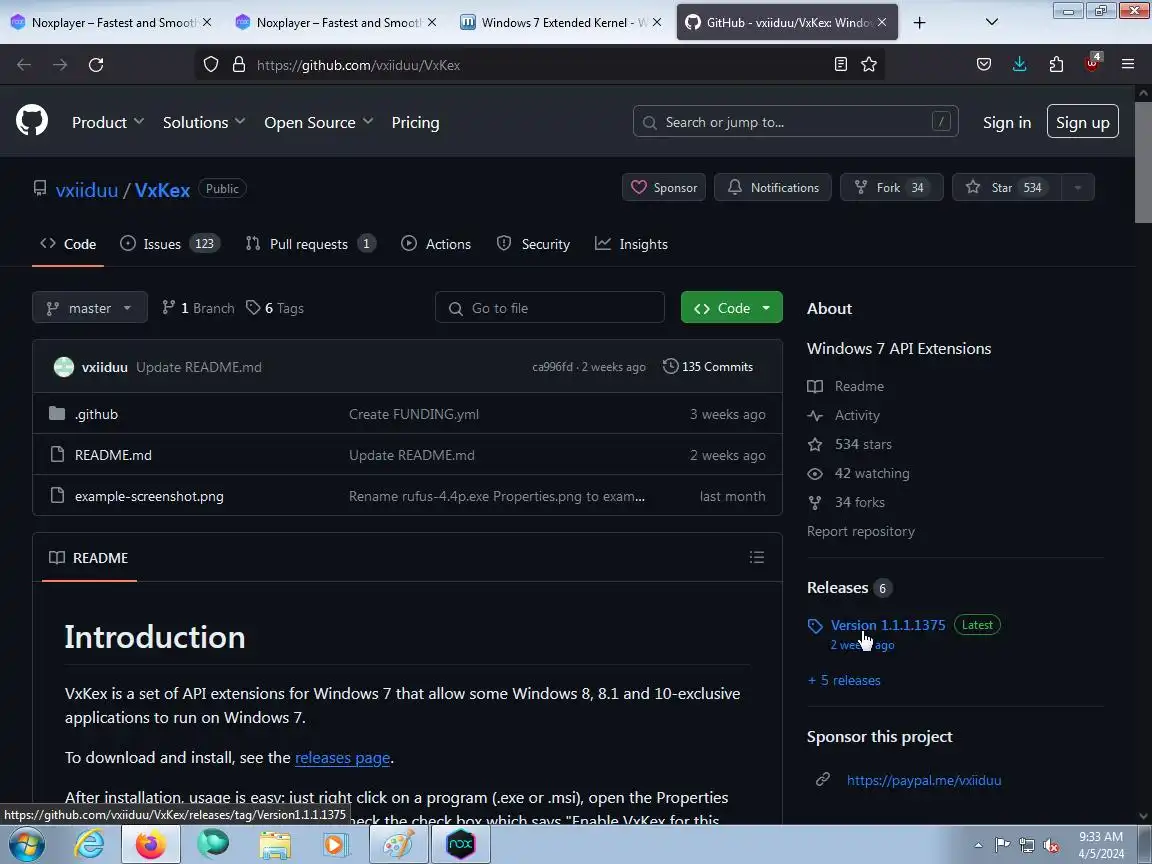Click the muted volume tray icon
Viewport: 1152px width, 864px height.
(1051, 846)
